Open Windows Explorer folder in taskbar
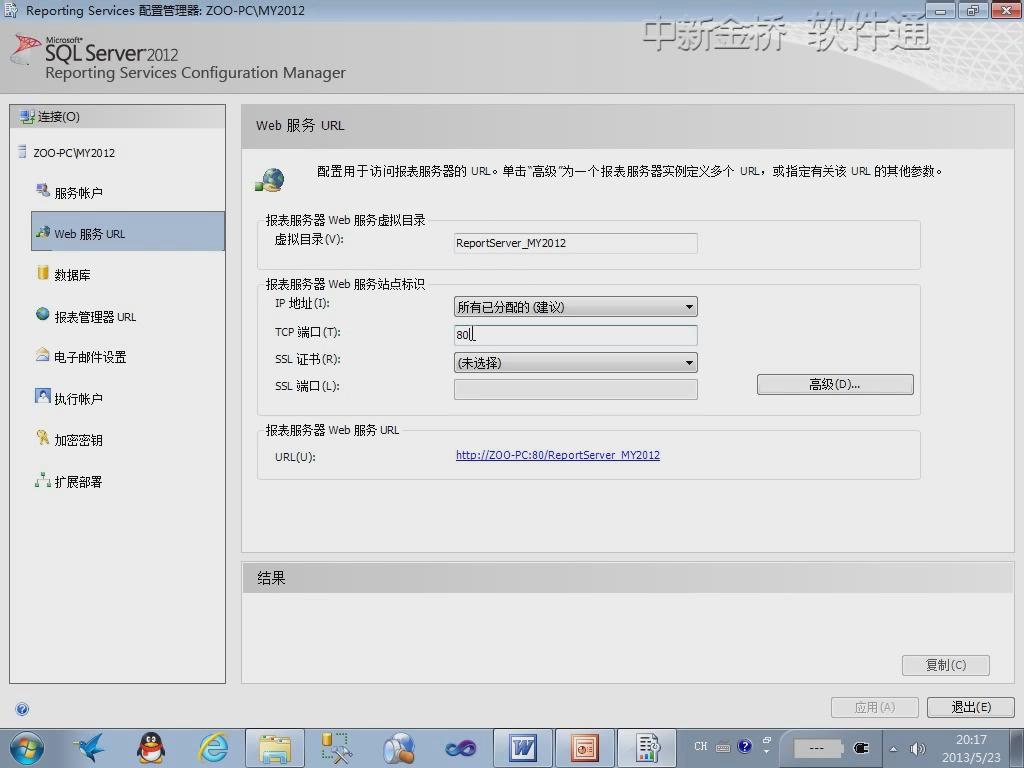Screen dimensions: 1024x768 (x=275, y=748)
